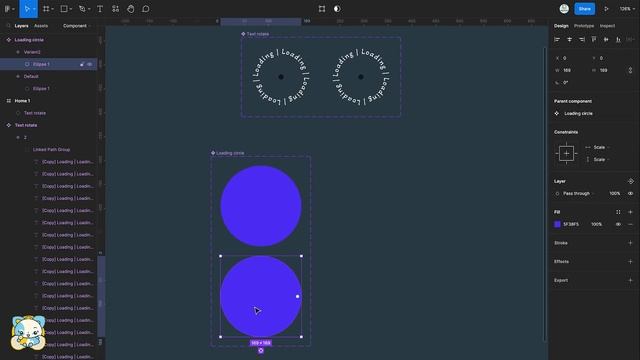Align selection to the left
The height and width of the screenshot is (360, 640).
click(557, 40)
